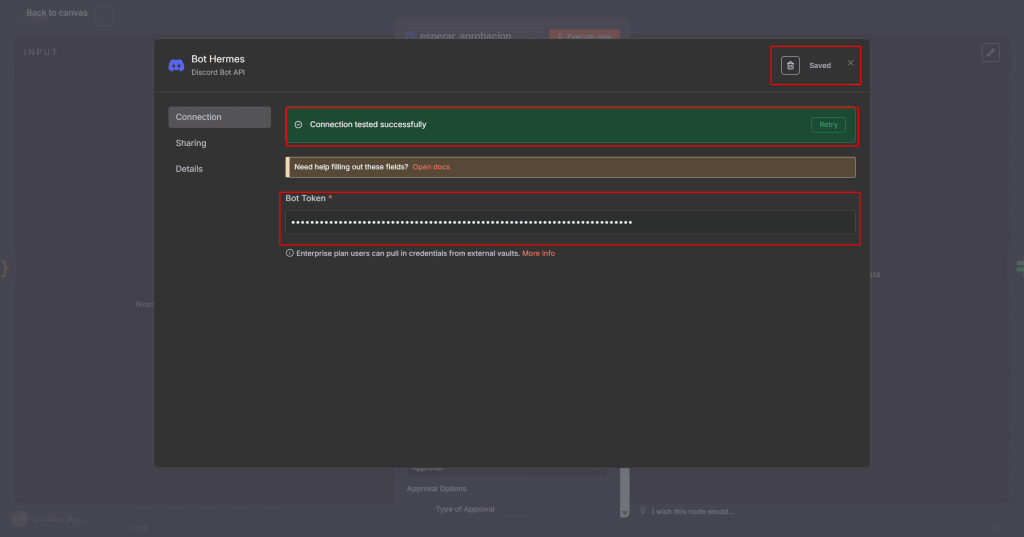Focus the Bot Token input field
The width and height of the screenshot is (1024, 537).
coord(569,222)
